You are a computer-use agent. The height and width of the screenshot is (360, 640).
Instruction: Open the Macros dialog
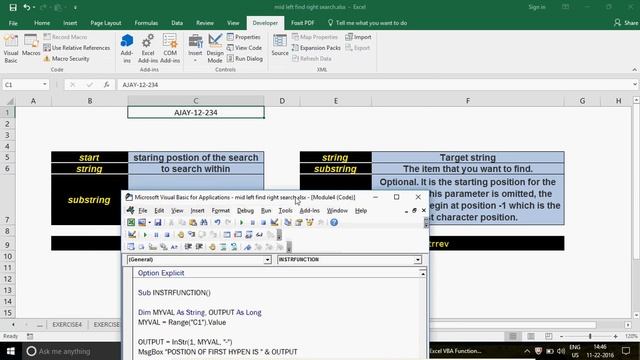click(31, 46)
